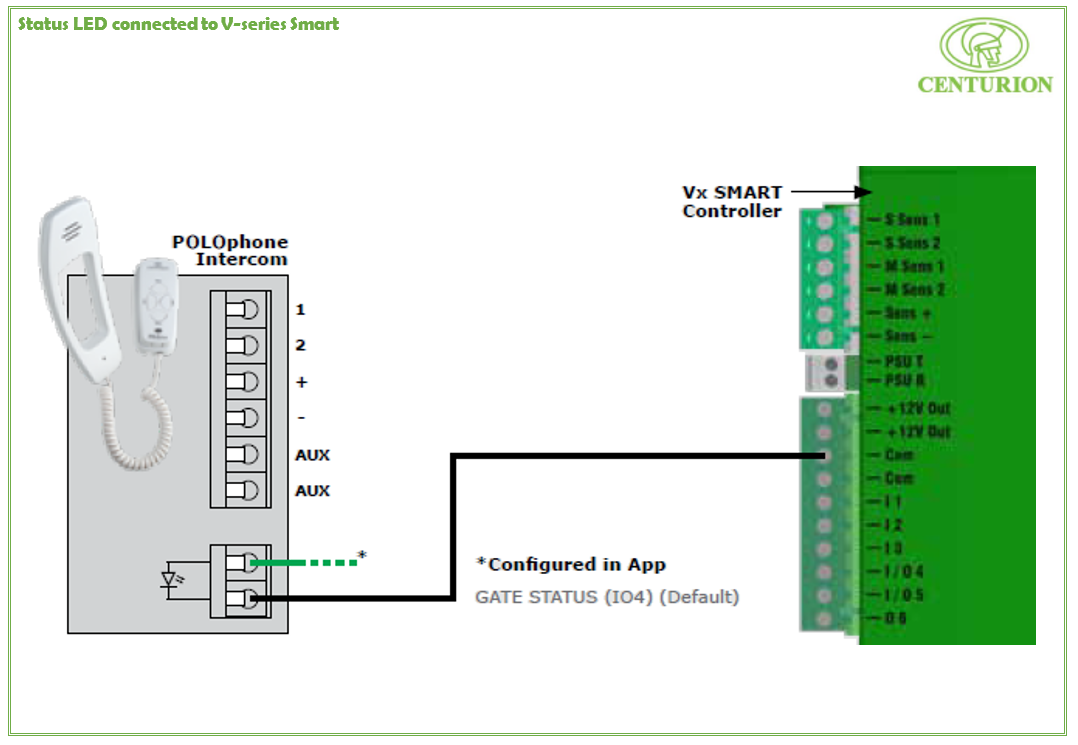Click the controller screw terminal beside I/O 4
Viewport: 1078px width, 745px height.
point(824,572)
